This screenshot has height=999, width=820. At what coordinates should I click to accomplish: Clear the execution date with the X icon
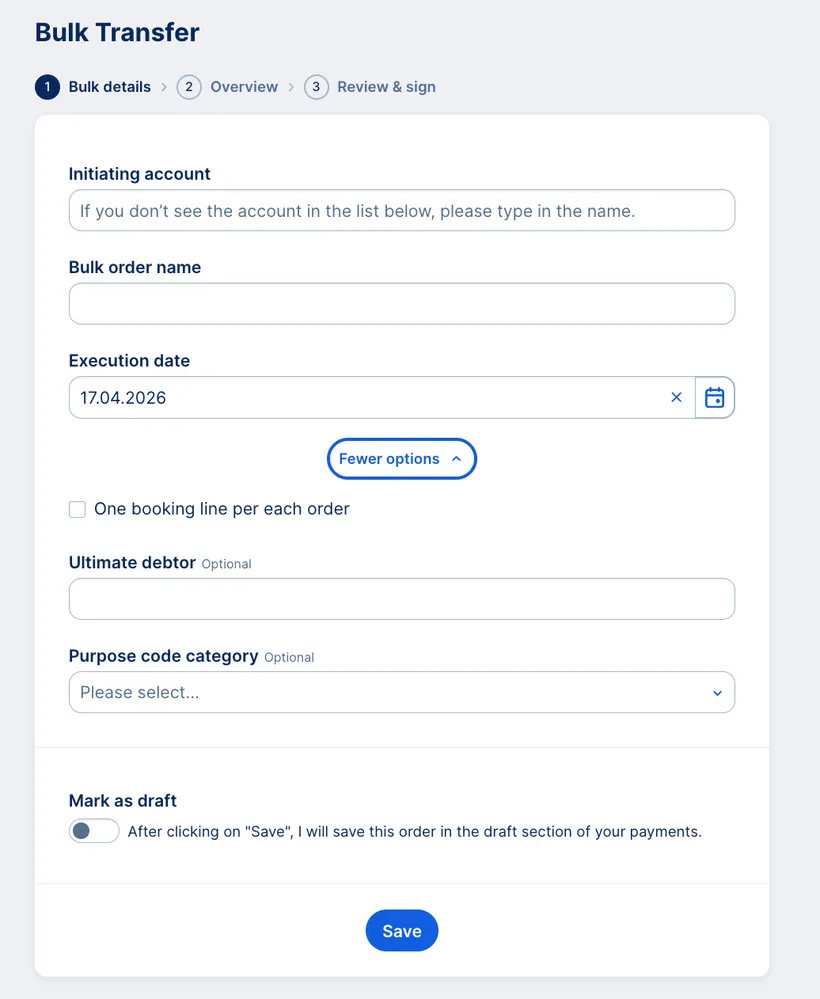(676, 397)
